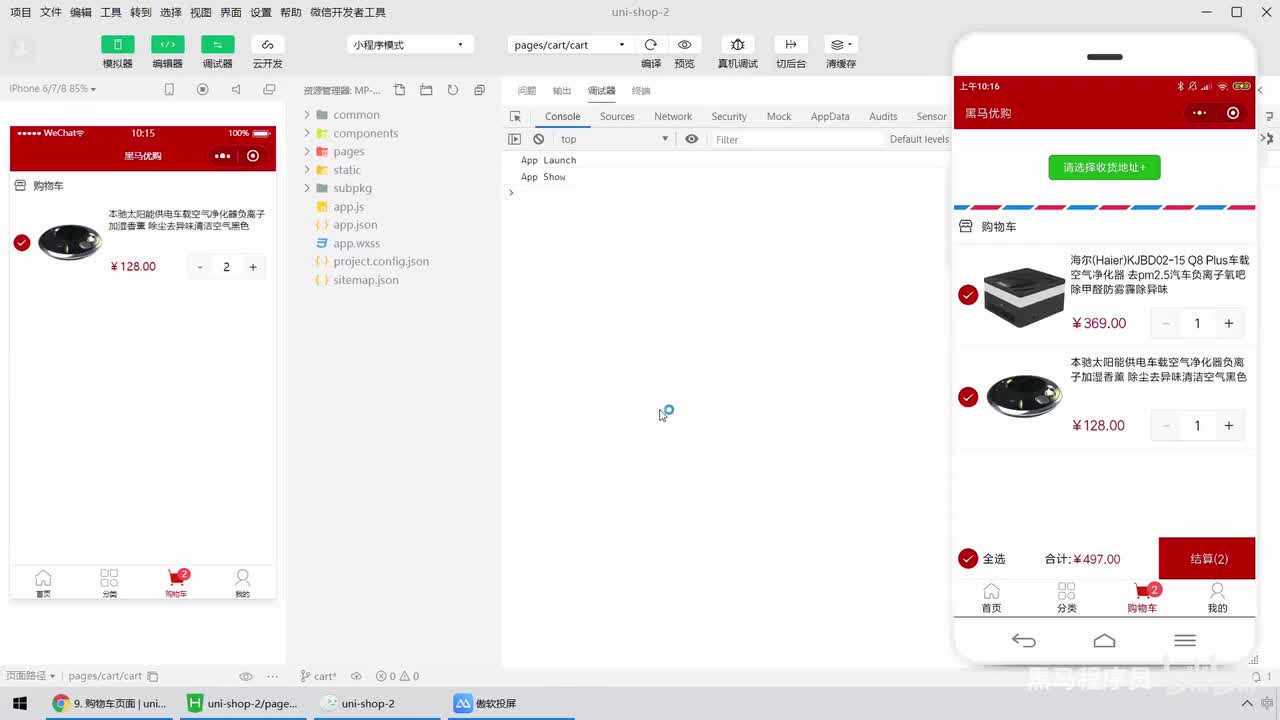1280x720 pixels.
Task: Open the 项目 menu
Action: pyautogui.click(x=21, y=12)
